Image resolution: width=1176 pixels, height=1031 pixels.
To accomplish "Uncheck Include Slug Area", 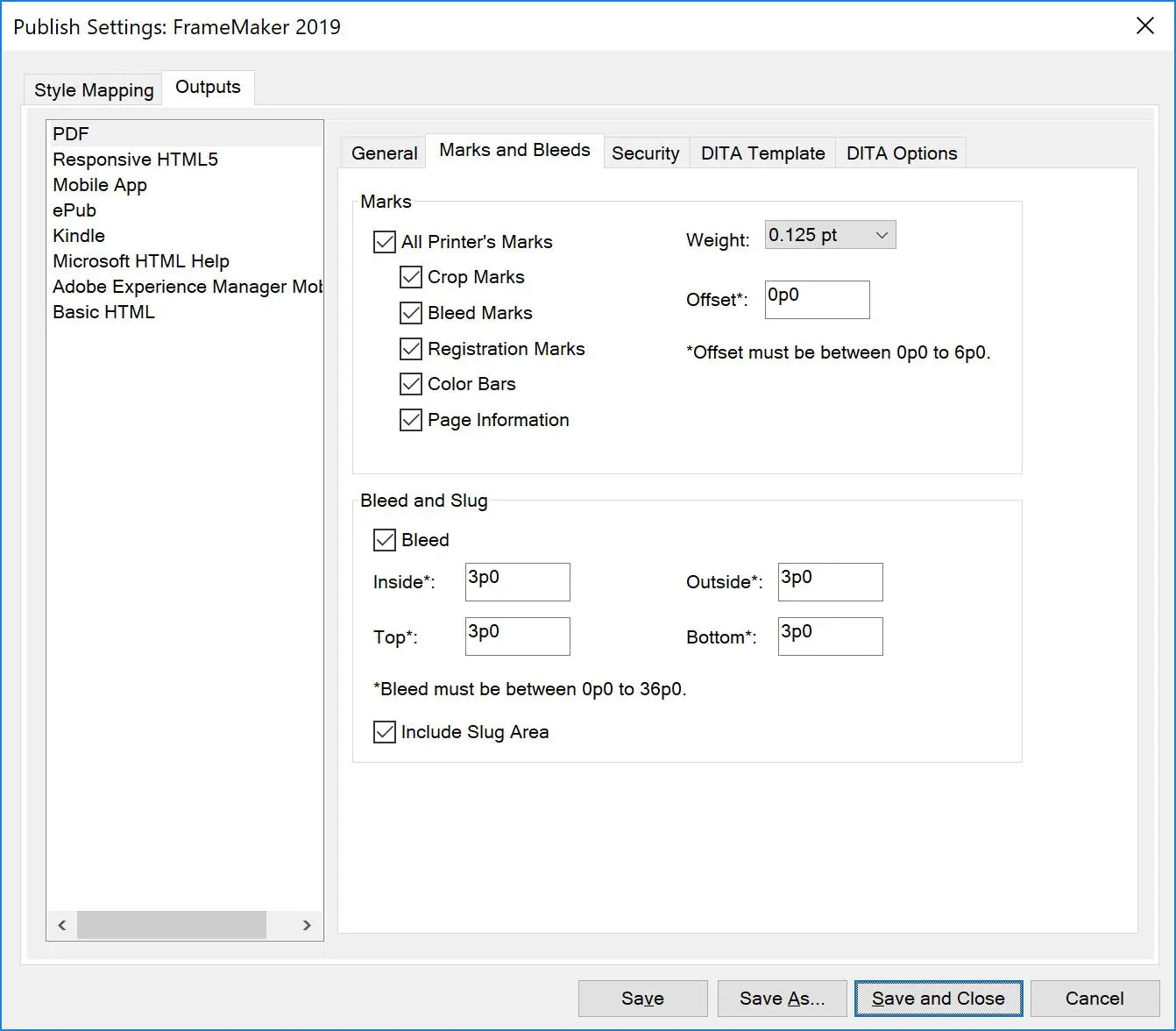I will [385, 732].
